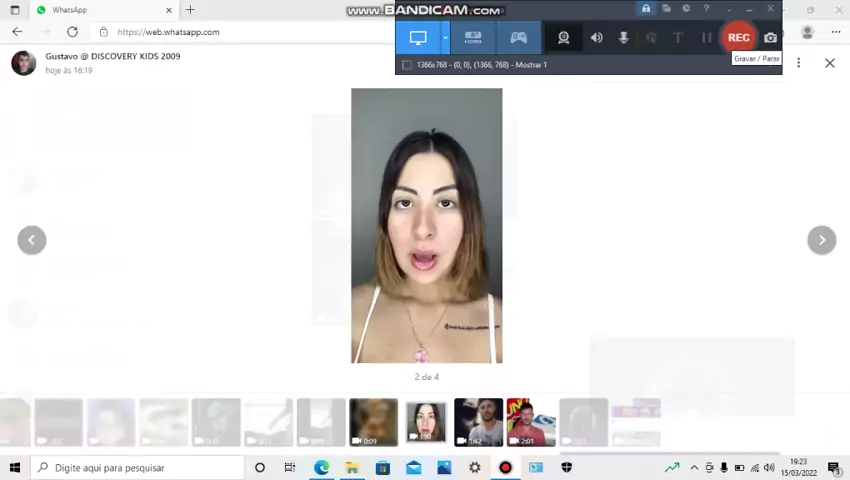Open the WhatsApp viewer three-dot menu

(x=798, y=63)
